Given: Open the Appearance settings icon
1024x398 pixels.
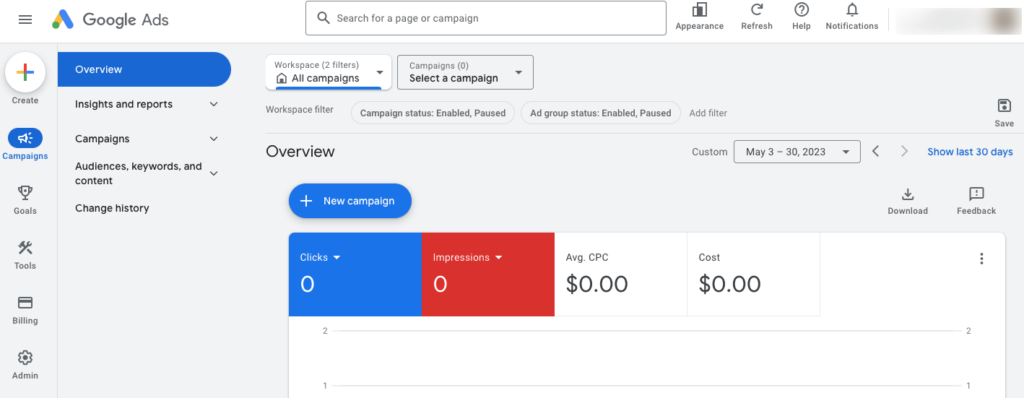Looking at the screenshot, I should tap(699, 17).
